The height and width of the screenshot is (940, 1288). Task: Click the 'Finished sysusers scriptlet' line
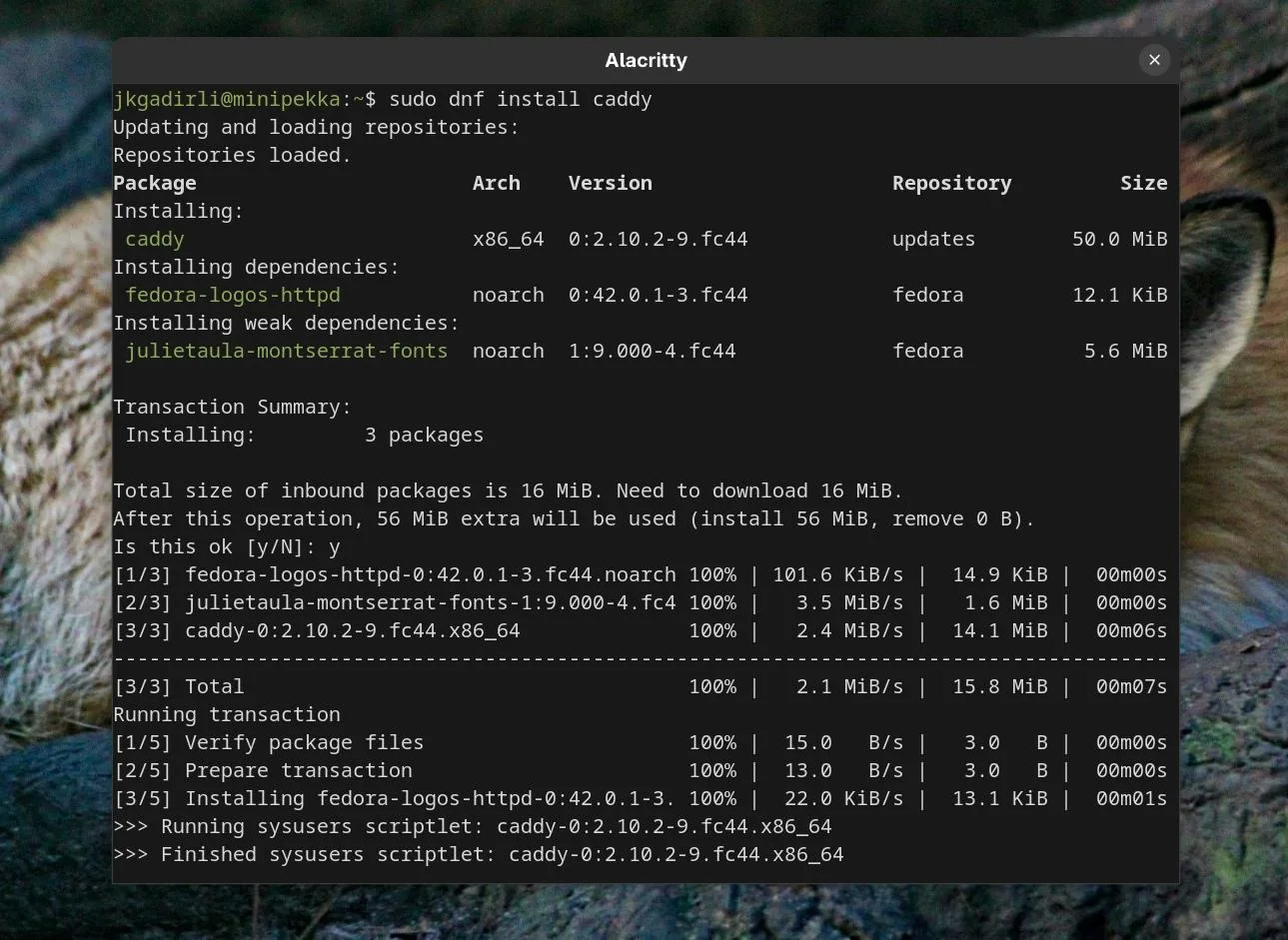tap(479, 854)
